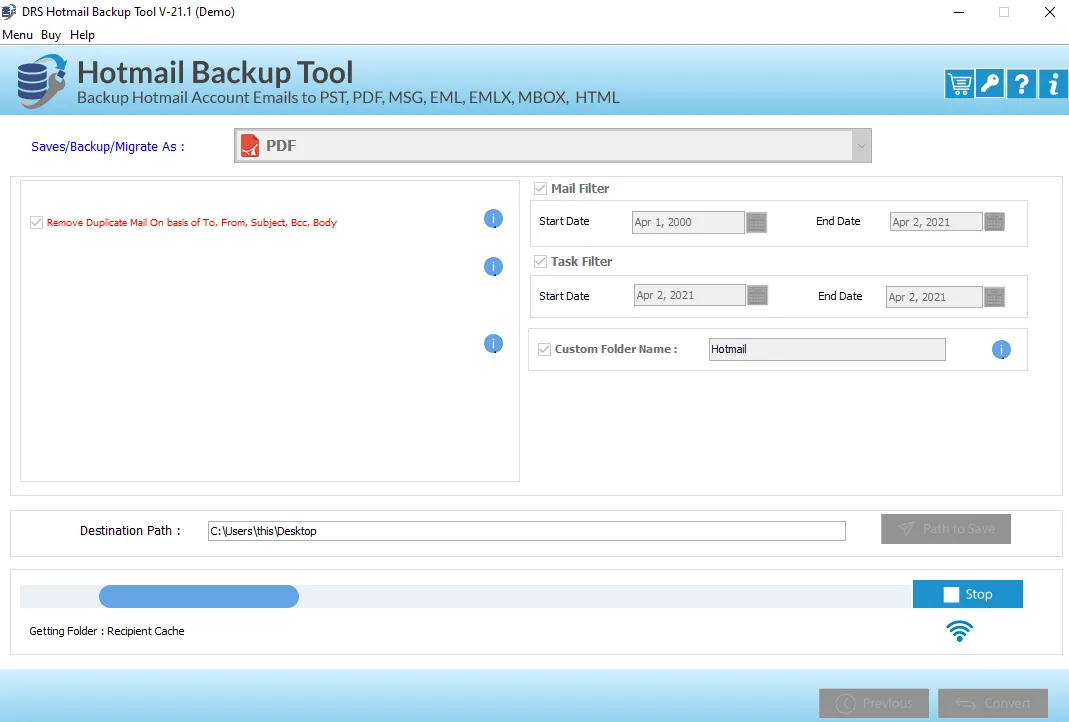This screenshot has width=1069, height=722.
Task: Open the question mark help icon
Action: point(1021,84)
